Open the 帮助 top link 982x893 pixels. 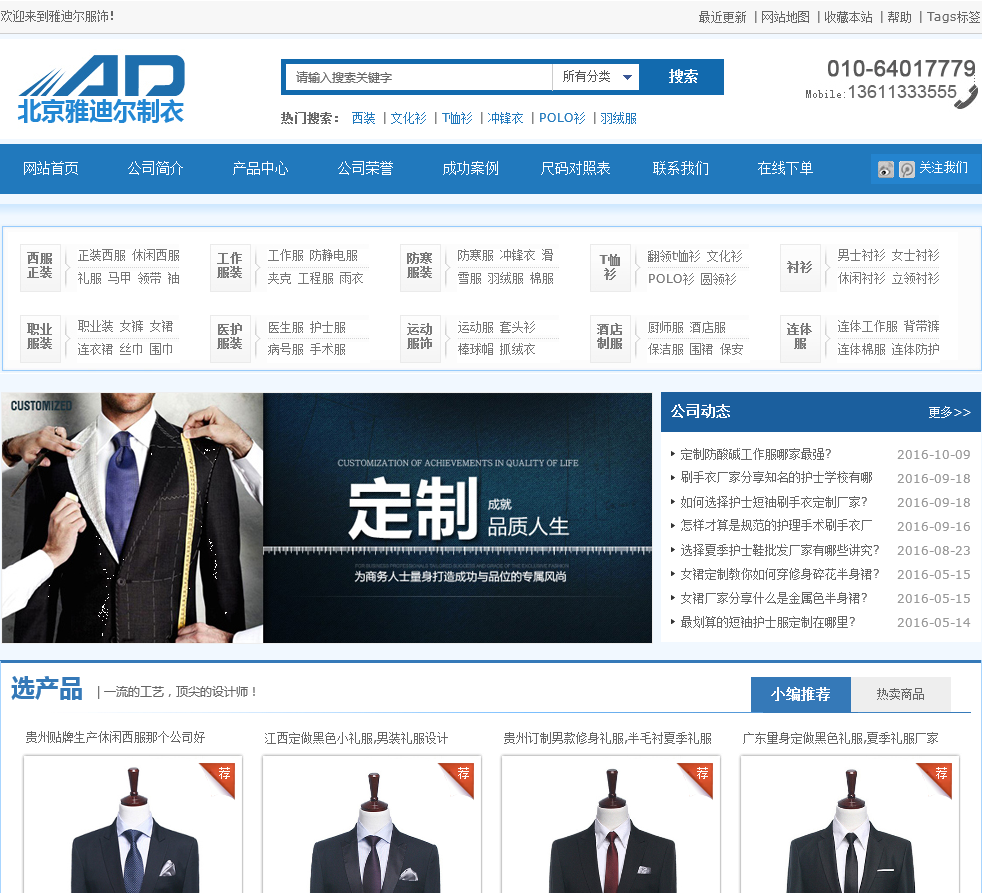coord(899,18)
